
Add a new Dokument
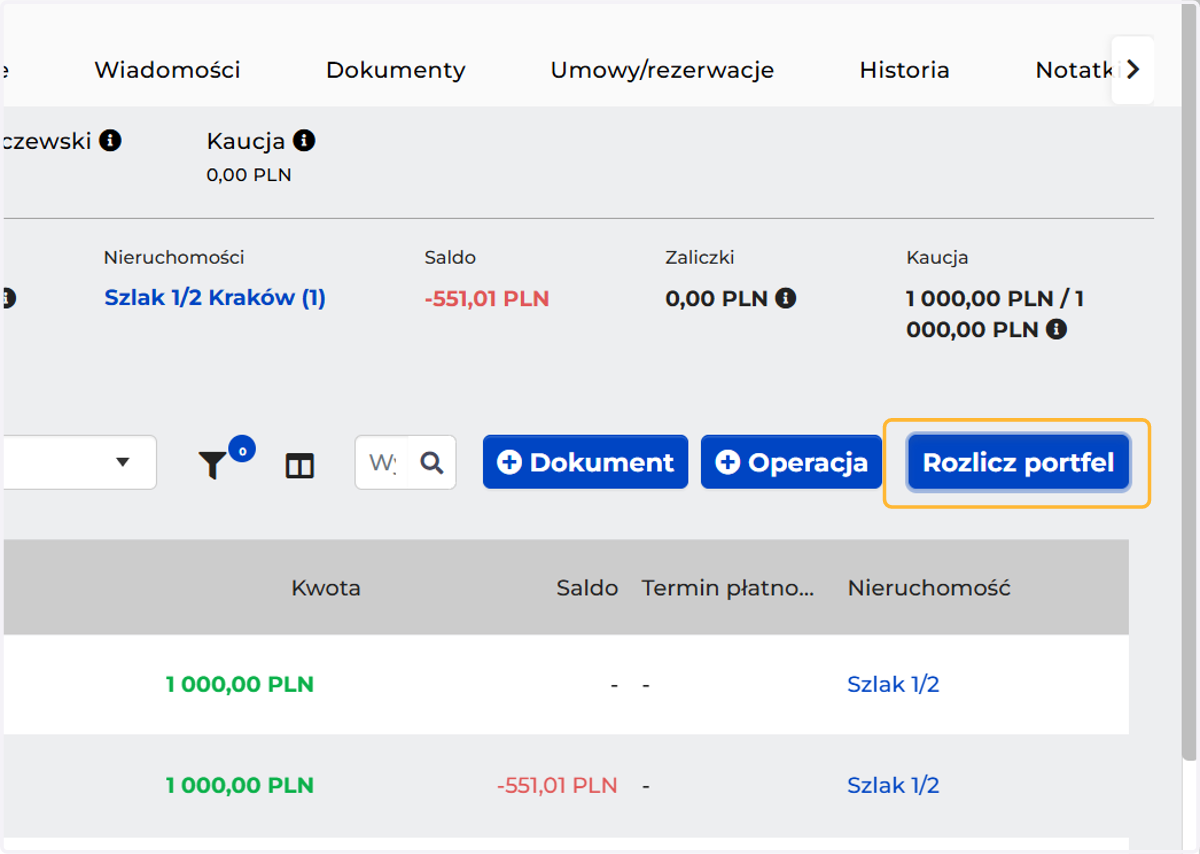pos(585,462)
